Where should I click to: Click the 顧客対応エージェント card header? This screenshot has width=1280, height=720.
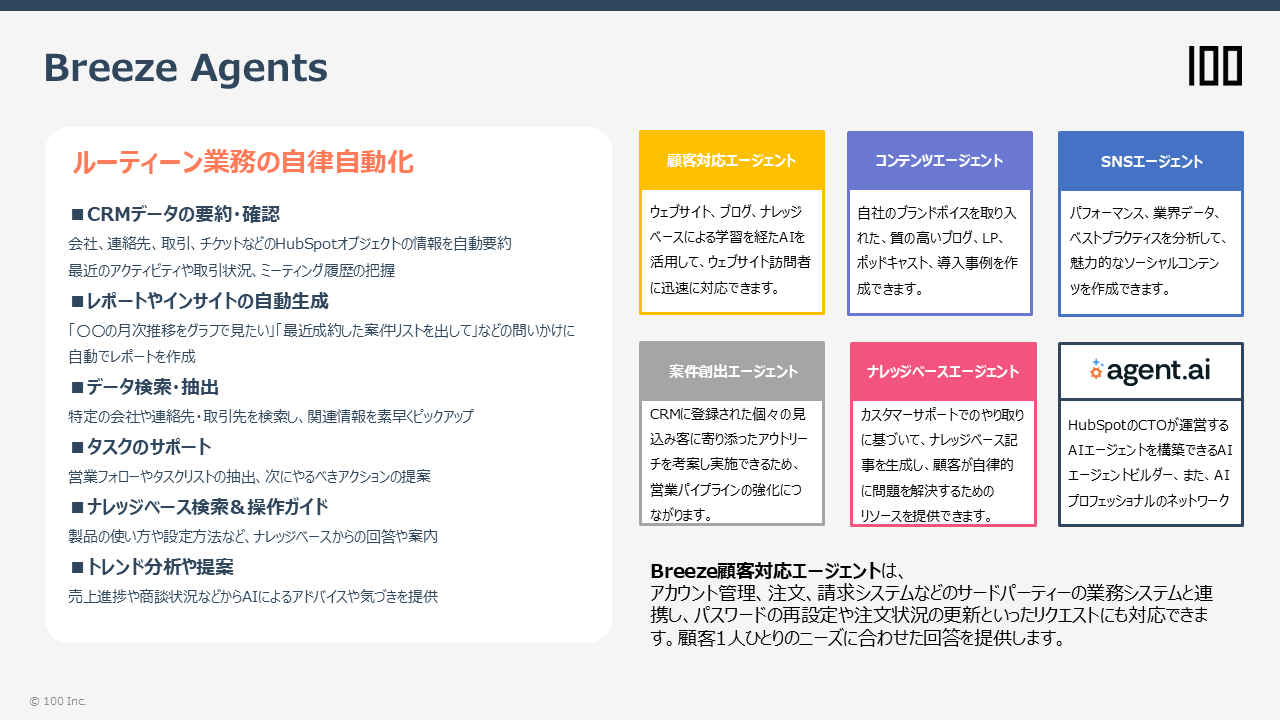tap(732, 161)
